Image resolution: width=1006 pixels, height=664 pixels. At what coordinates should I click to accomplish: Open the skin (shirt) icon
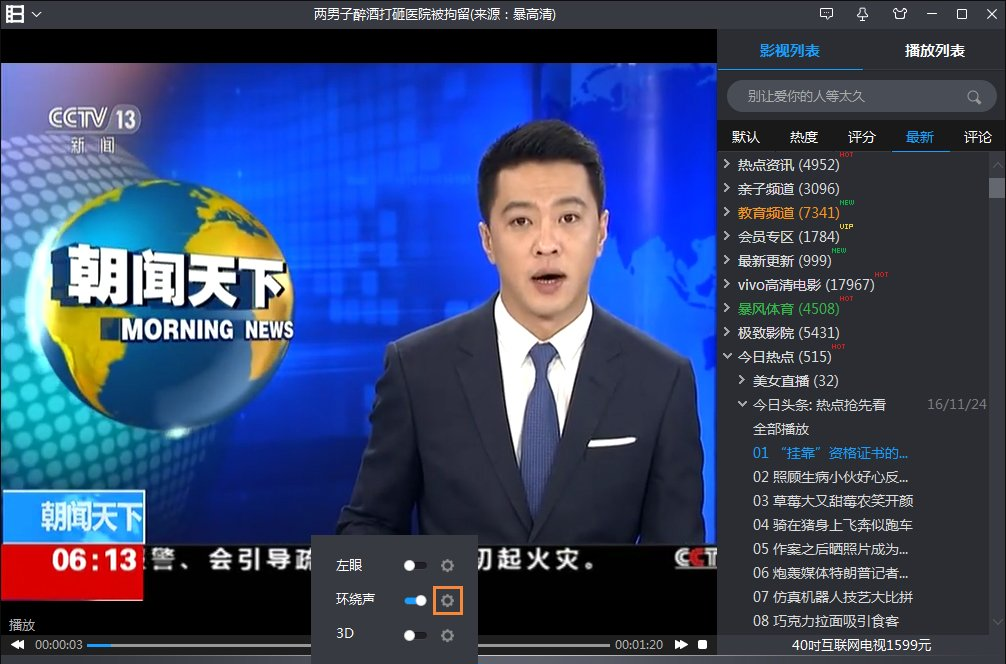click(x=897, y=14)
